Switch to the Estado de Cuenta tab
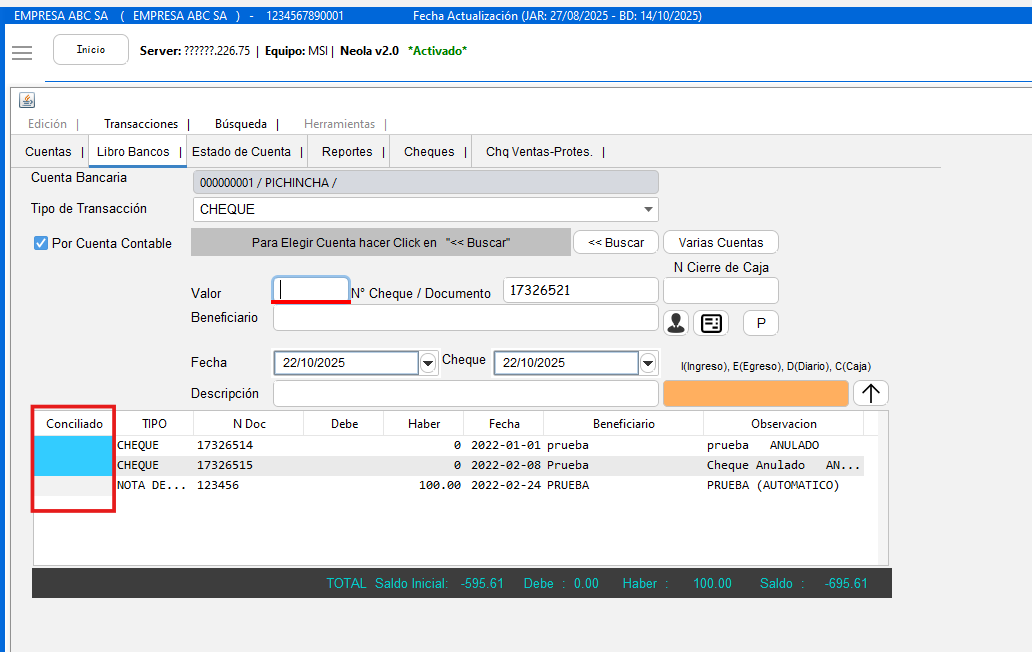 pos(241,152)
